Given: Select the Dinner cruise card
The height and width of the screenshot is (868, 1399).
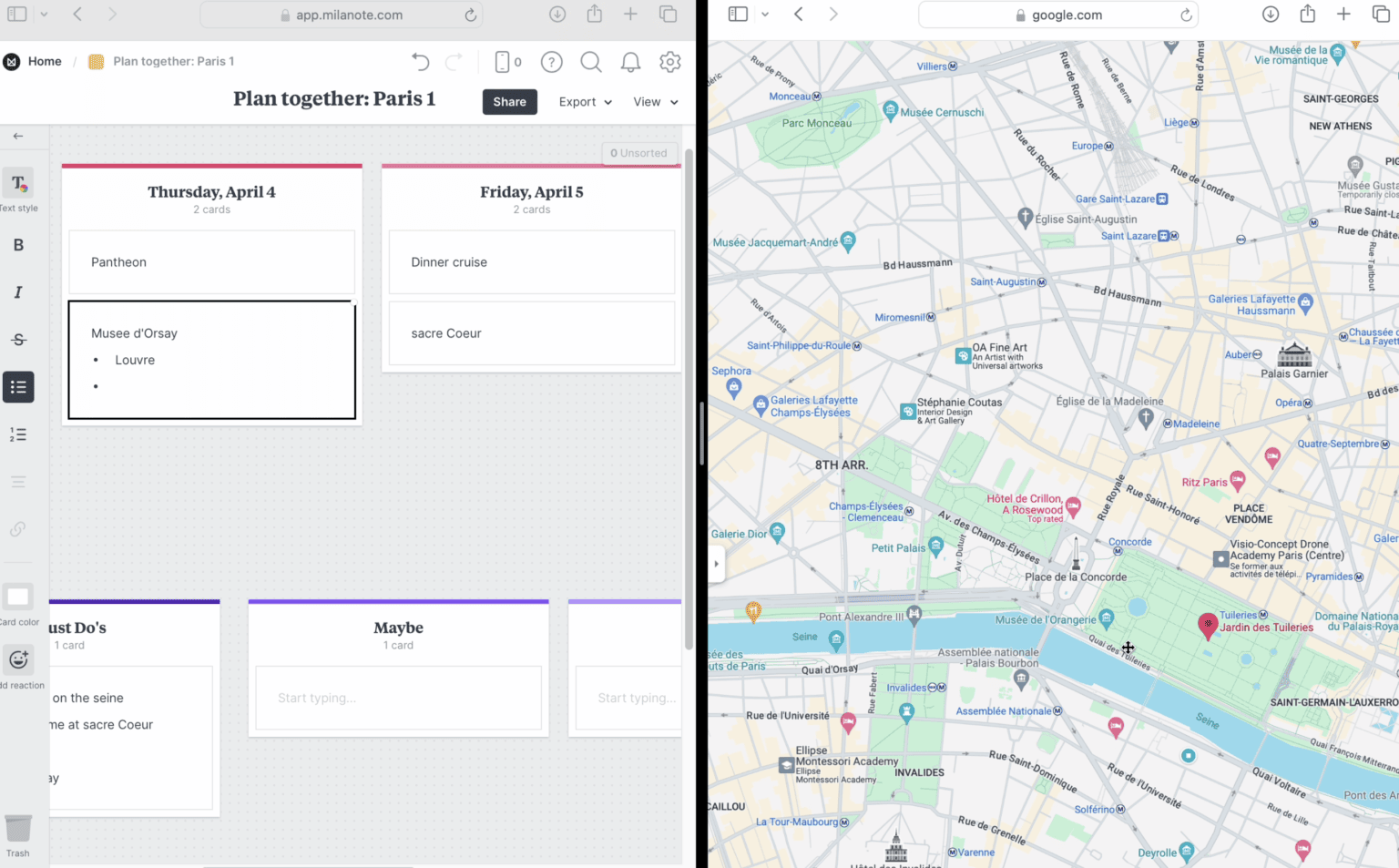Looking at the screenshot, I should tap(532, 262).
